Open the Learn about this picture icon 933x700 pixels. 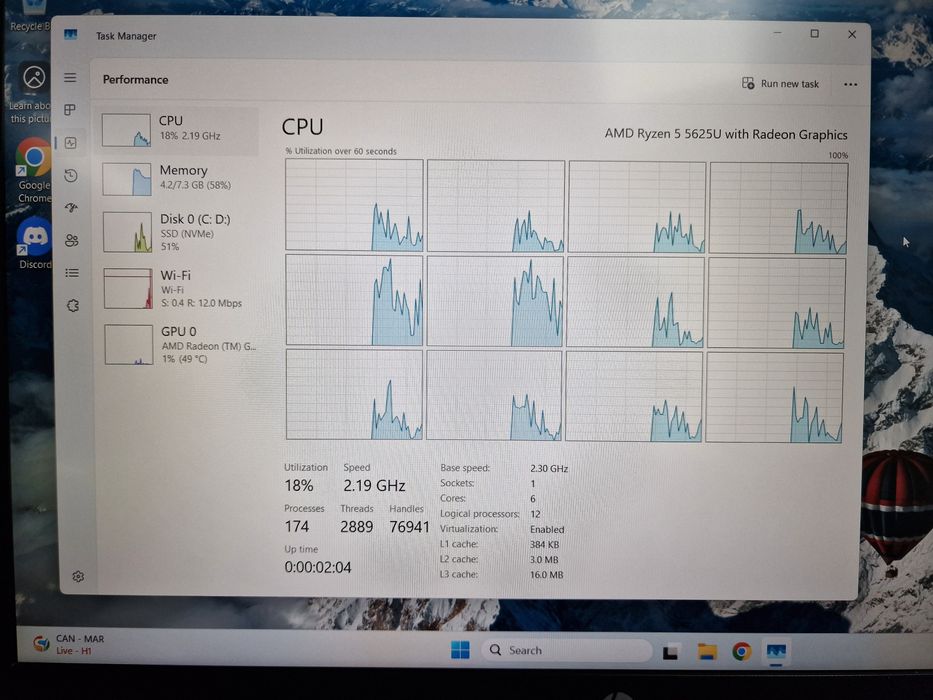(31, 92)
